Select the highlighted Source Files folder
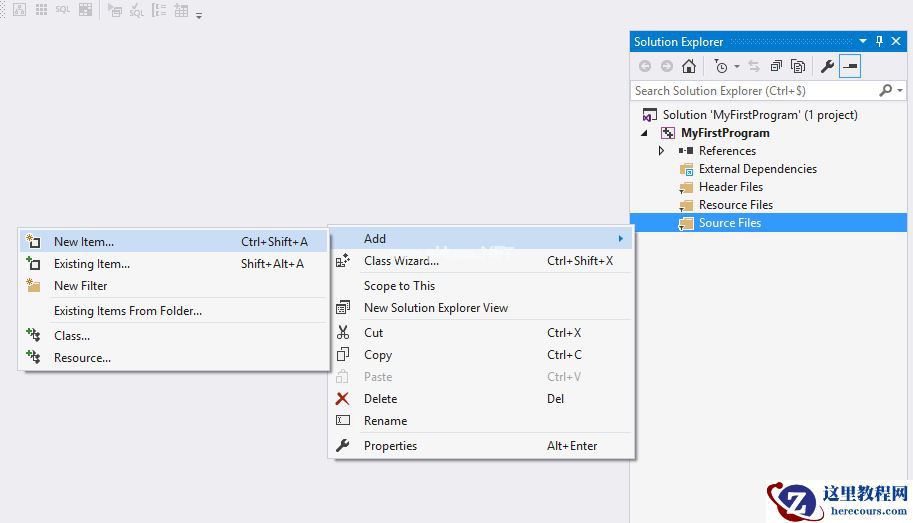 (768, 223)
